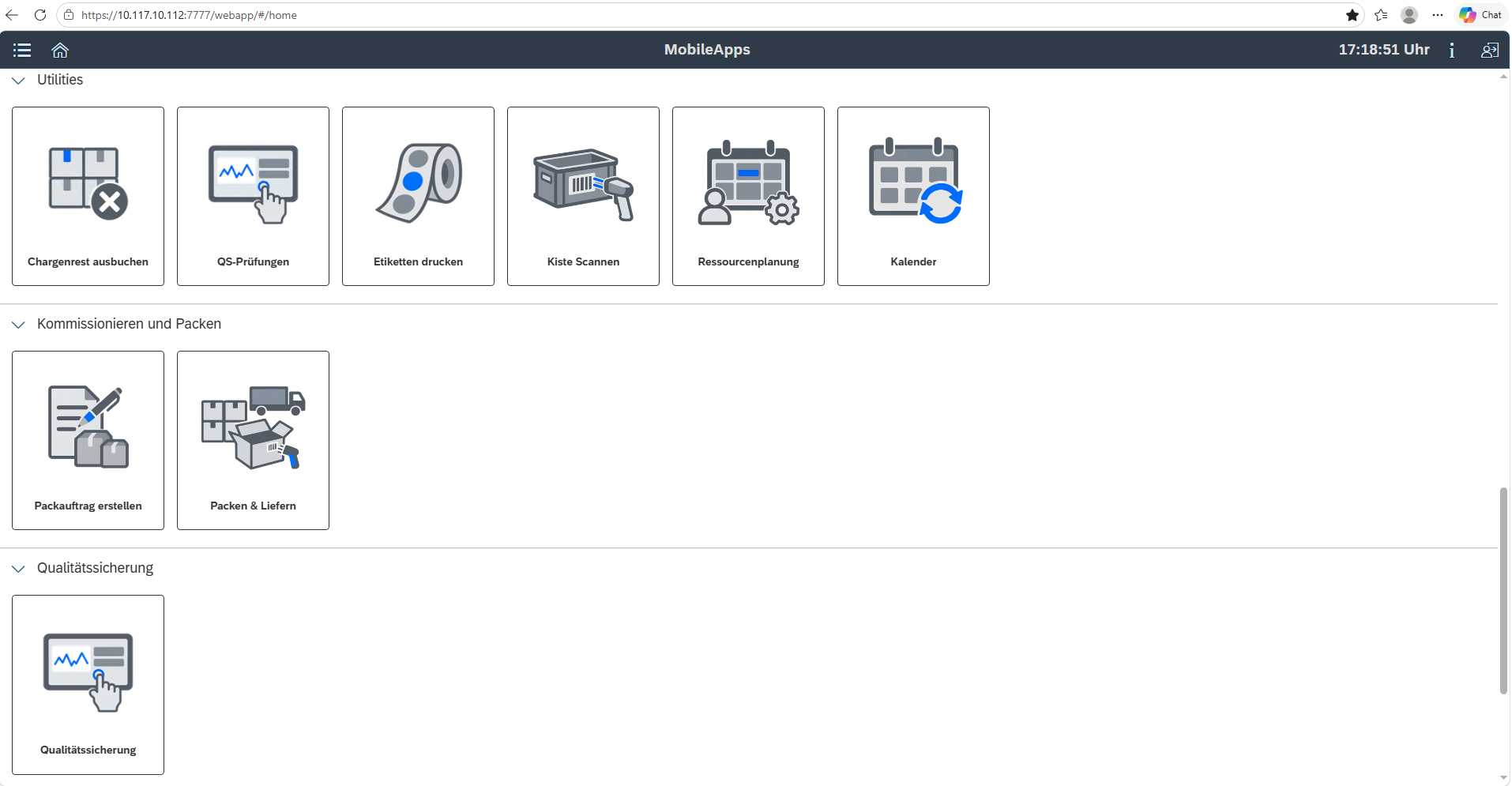Viewport: 1512px width, 786px height.
Task: Click the scrollbar down arrow
Action: click(1504, 779)
